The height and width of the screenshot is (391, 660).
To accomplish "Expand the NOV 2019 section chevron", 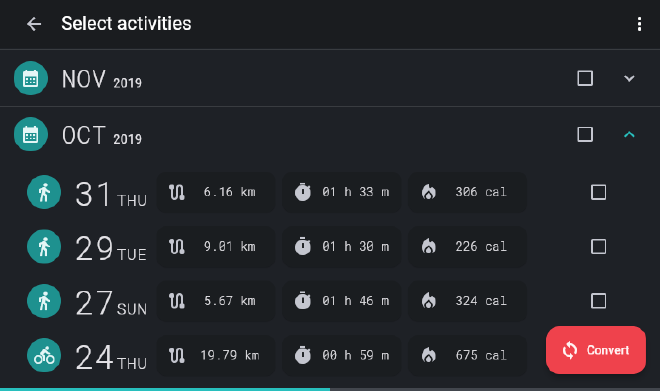I will point(629,78).
